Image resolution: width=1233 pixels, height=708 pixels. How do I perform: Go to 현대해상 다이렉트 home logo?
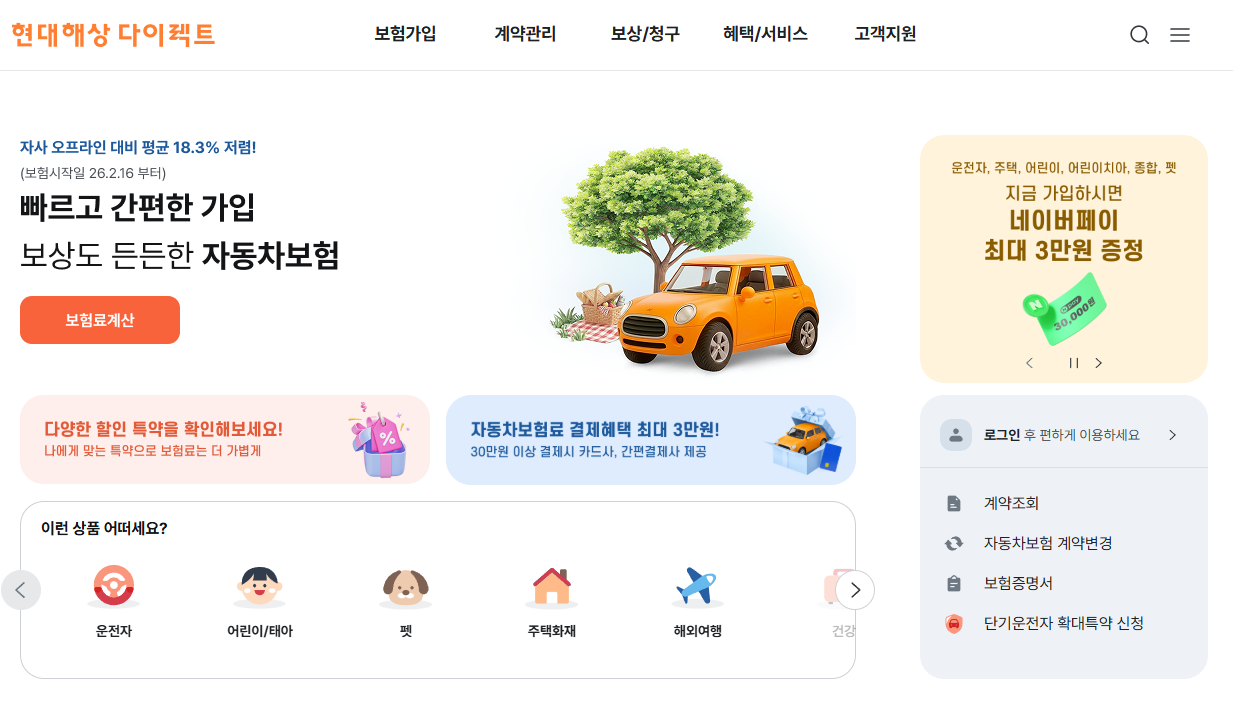pos(113,35)
